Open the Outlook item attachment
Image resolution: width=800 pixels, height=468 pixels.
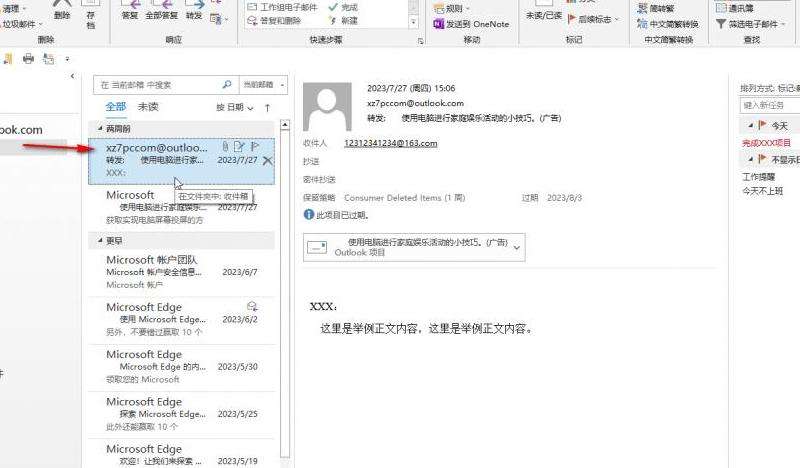pos(414,248)
